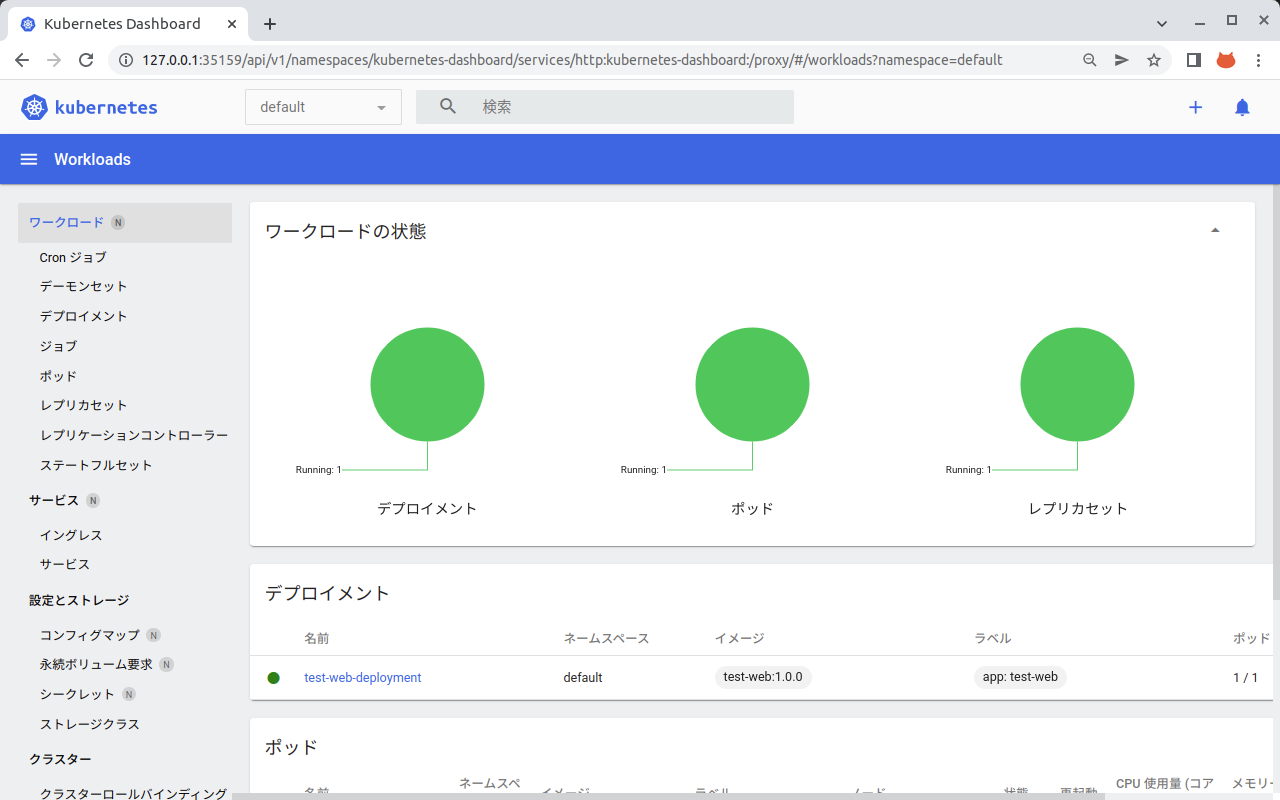
Task: Open the test-web-deployment details link
Action: coord(361,677)
